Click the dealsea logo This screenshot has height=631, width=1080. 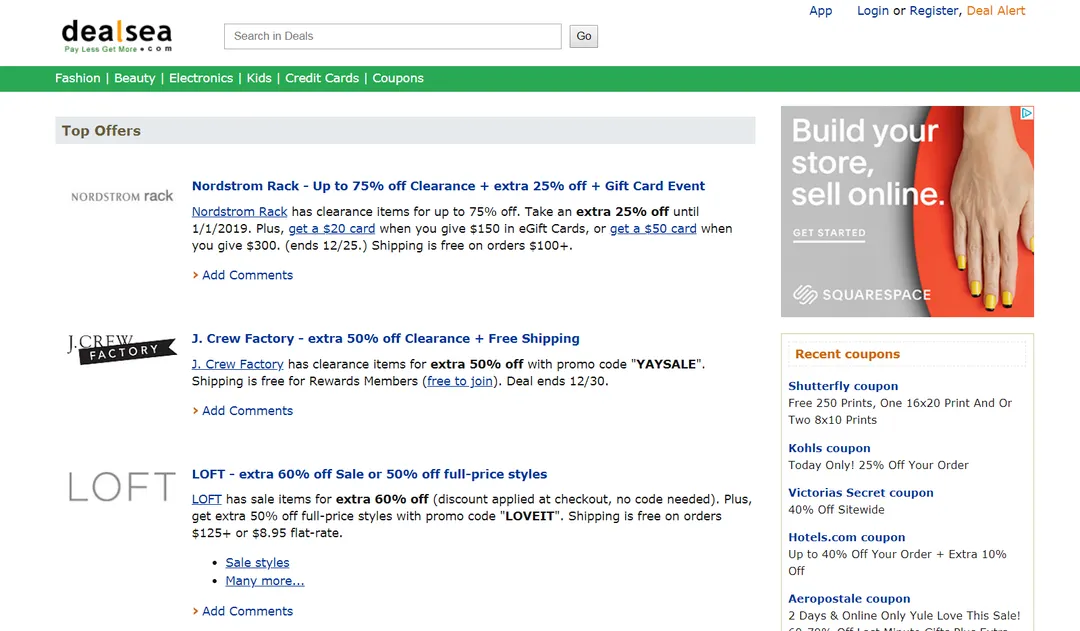pyautogui.click(x=116, y=36)
